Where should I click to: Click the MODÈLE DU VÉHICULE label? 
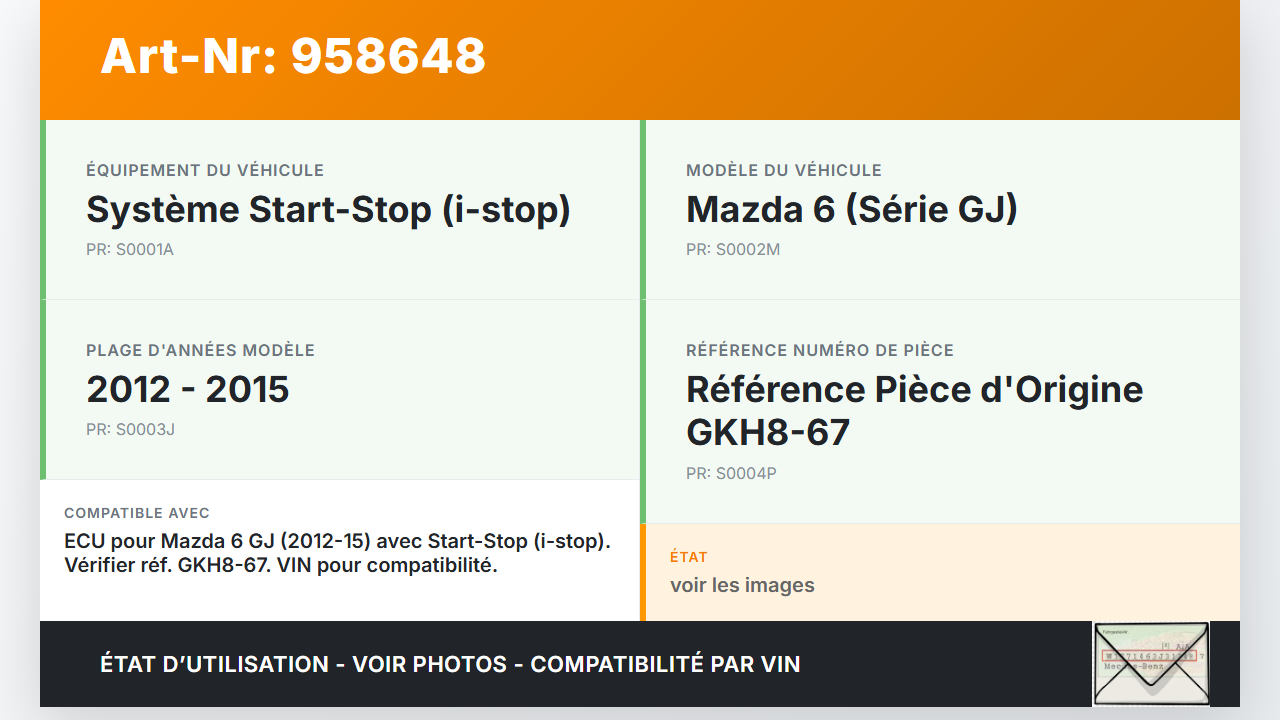point(784,171)
